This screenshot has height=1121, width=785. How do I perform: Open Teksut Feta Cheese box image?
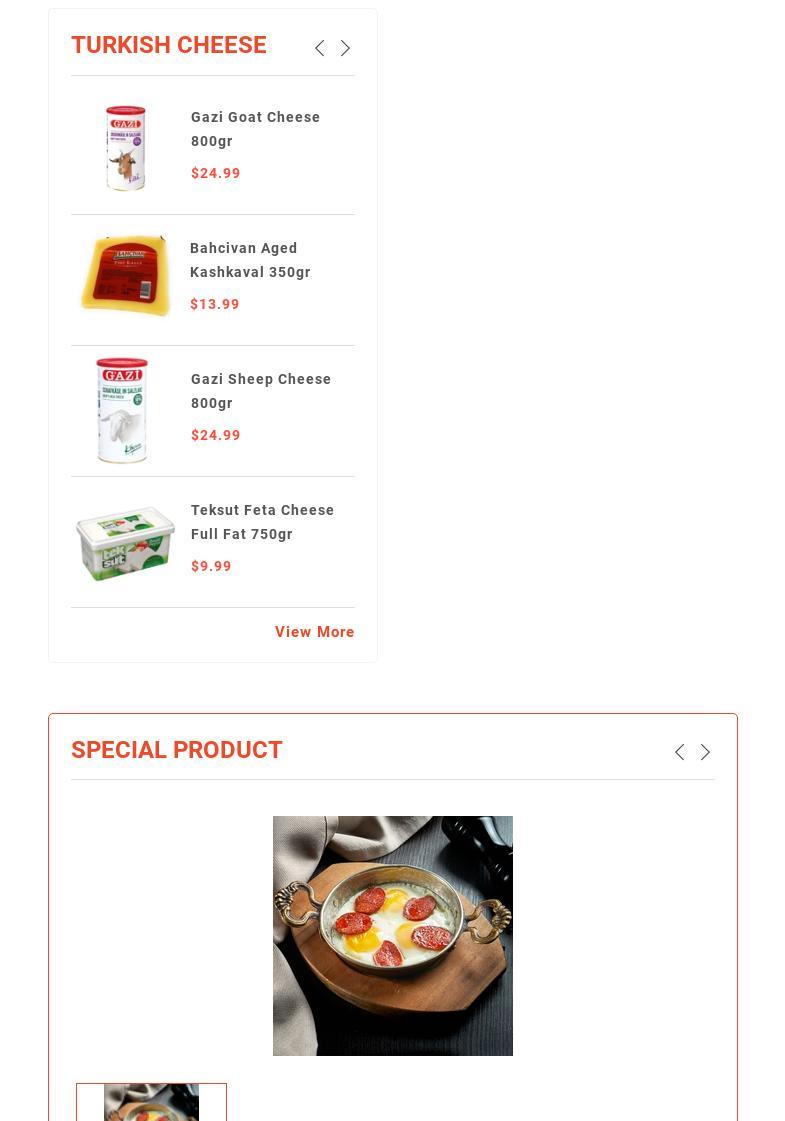coord(126,543)
